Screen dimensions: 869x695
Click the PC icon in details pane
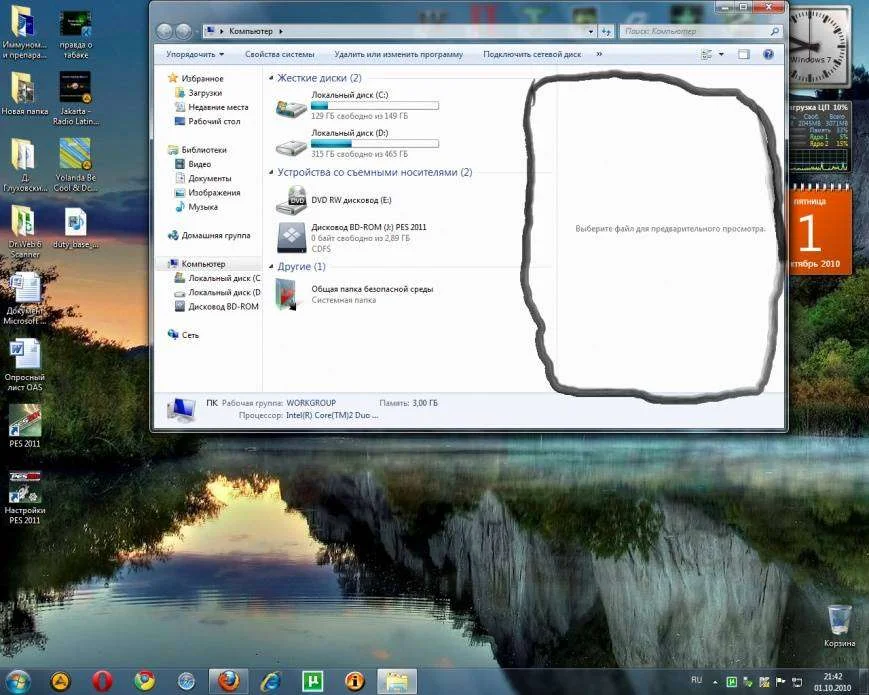click(x=182, y=410)
